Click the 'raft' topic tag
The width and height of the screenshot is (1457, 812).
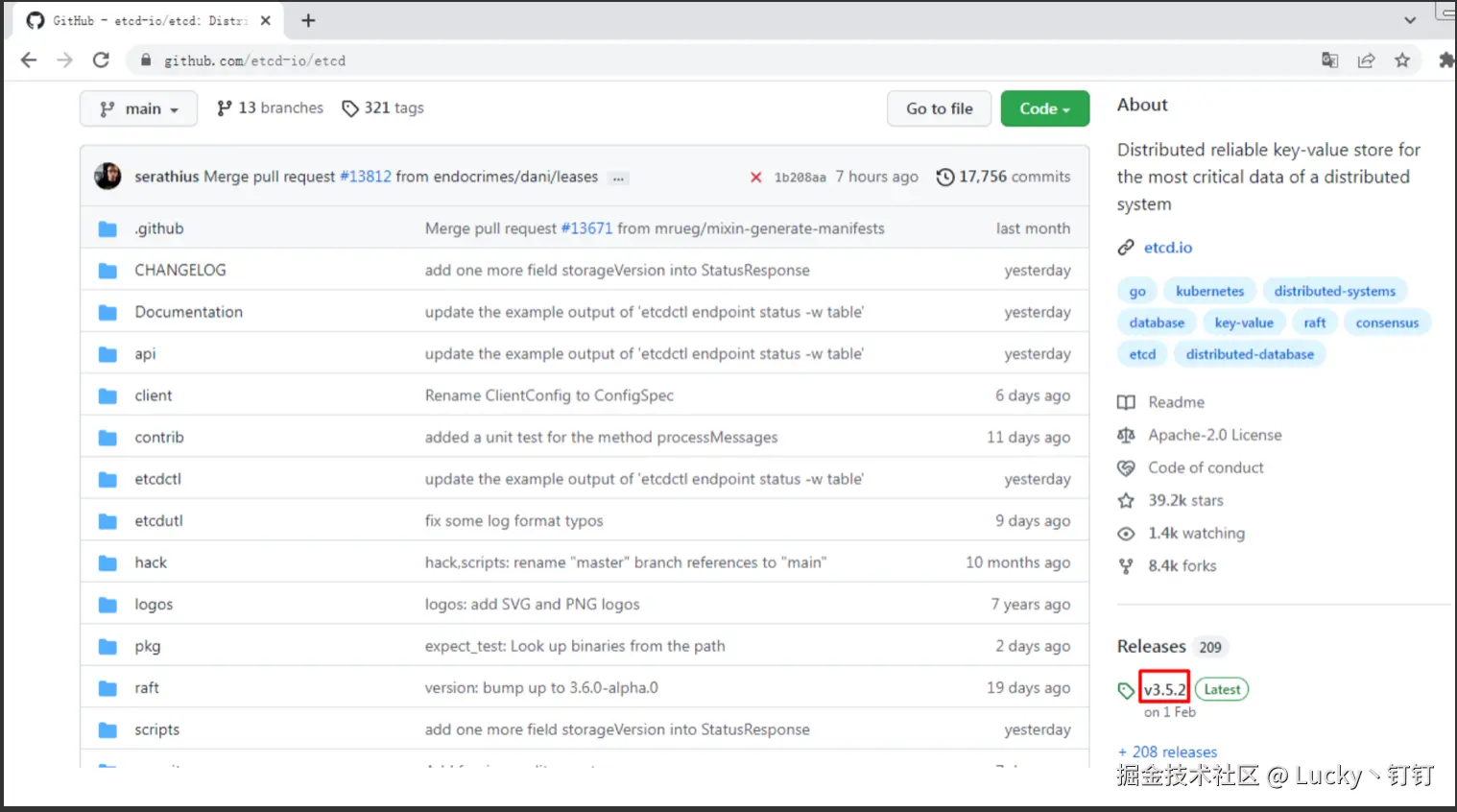[x=1315, y=322]
